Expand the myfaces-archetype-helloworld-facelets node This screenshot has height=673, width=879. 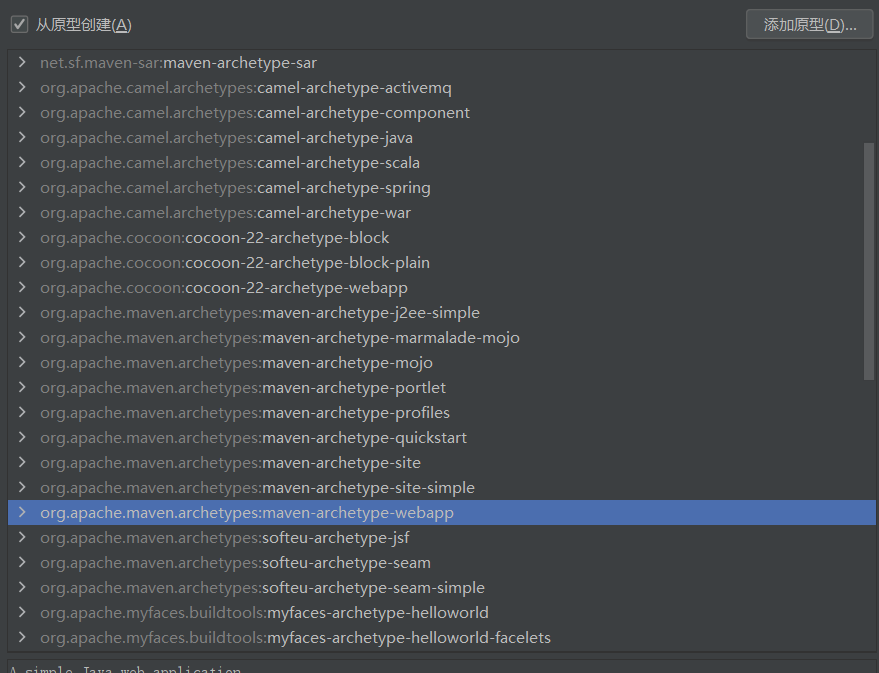click(x=22, y=637)
